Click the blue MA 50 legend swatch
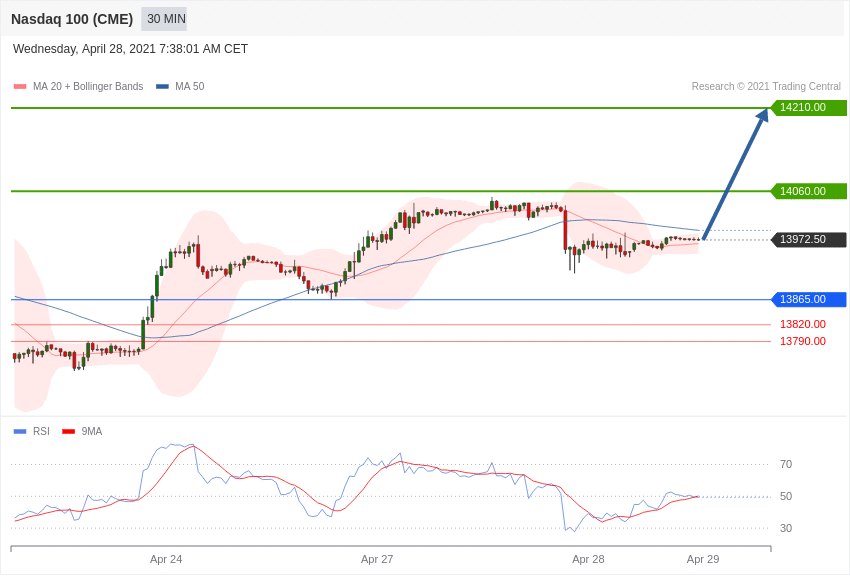This screenshot has width=850, height=576. (x=162, y=87)
